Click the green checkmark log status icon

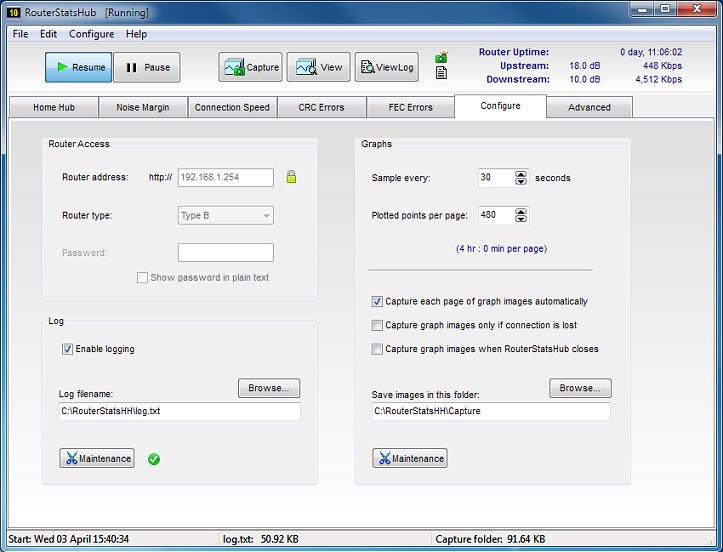click(x=154, y=459)
